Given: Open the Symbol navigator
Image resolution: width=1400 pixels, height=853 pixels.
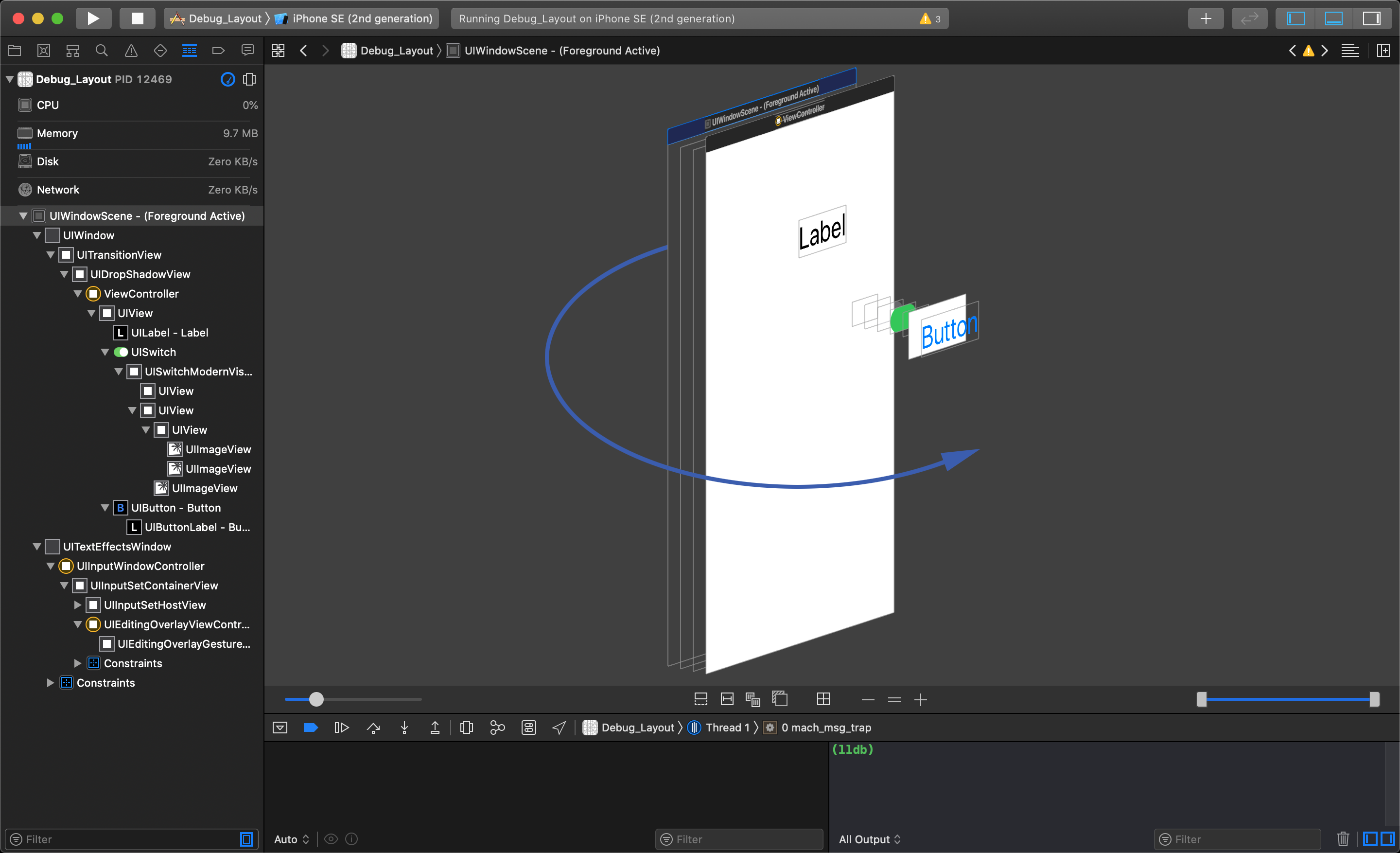Looking at the screenshot, I should (x=73, y=51).
